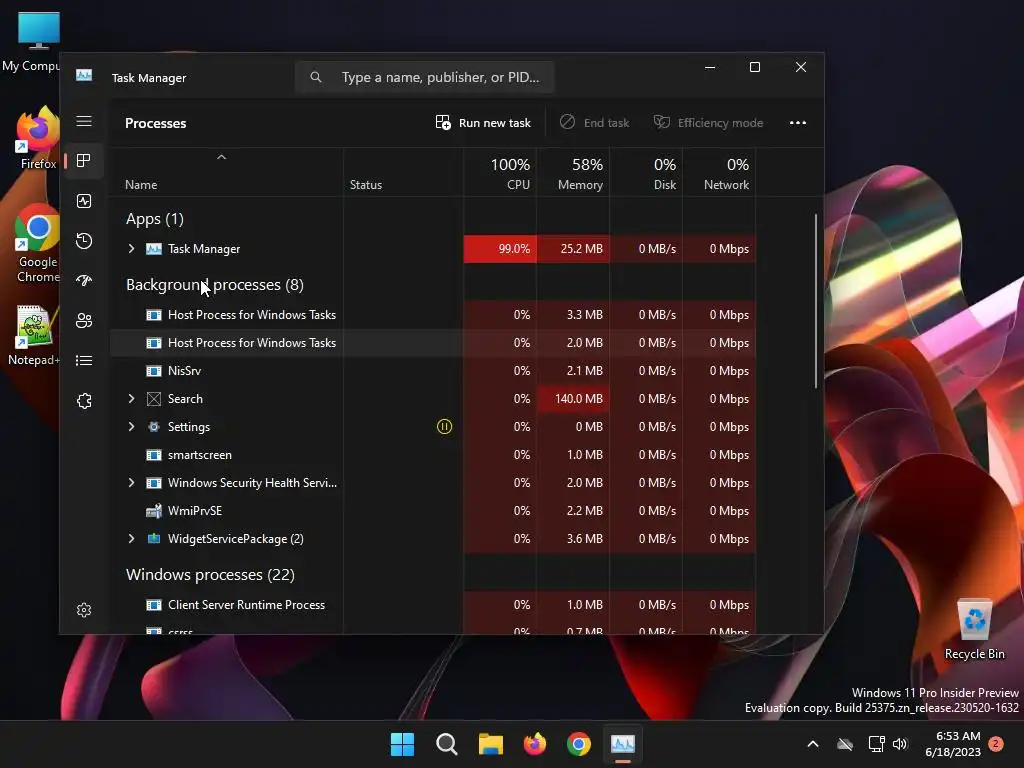Click the sort arrow above Name column
The height and width of the screenshot is (768, 1024).
point(221,157)
